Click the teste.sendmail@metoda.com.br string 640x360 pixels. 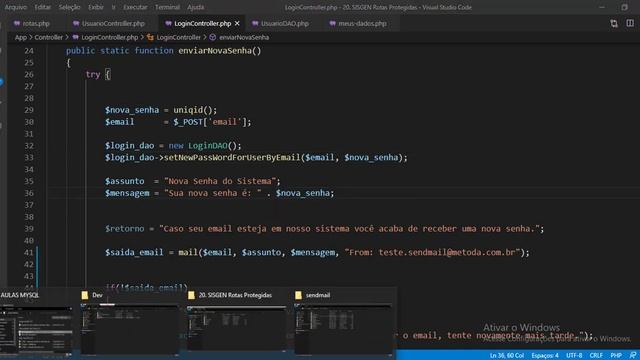(x=446, y=252)
